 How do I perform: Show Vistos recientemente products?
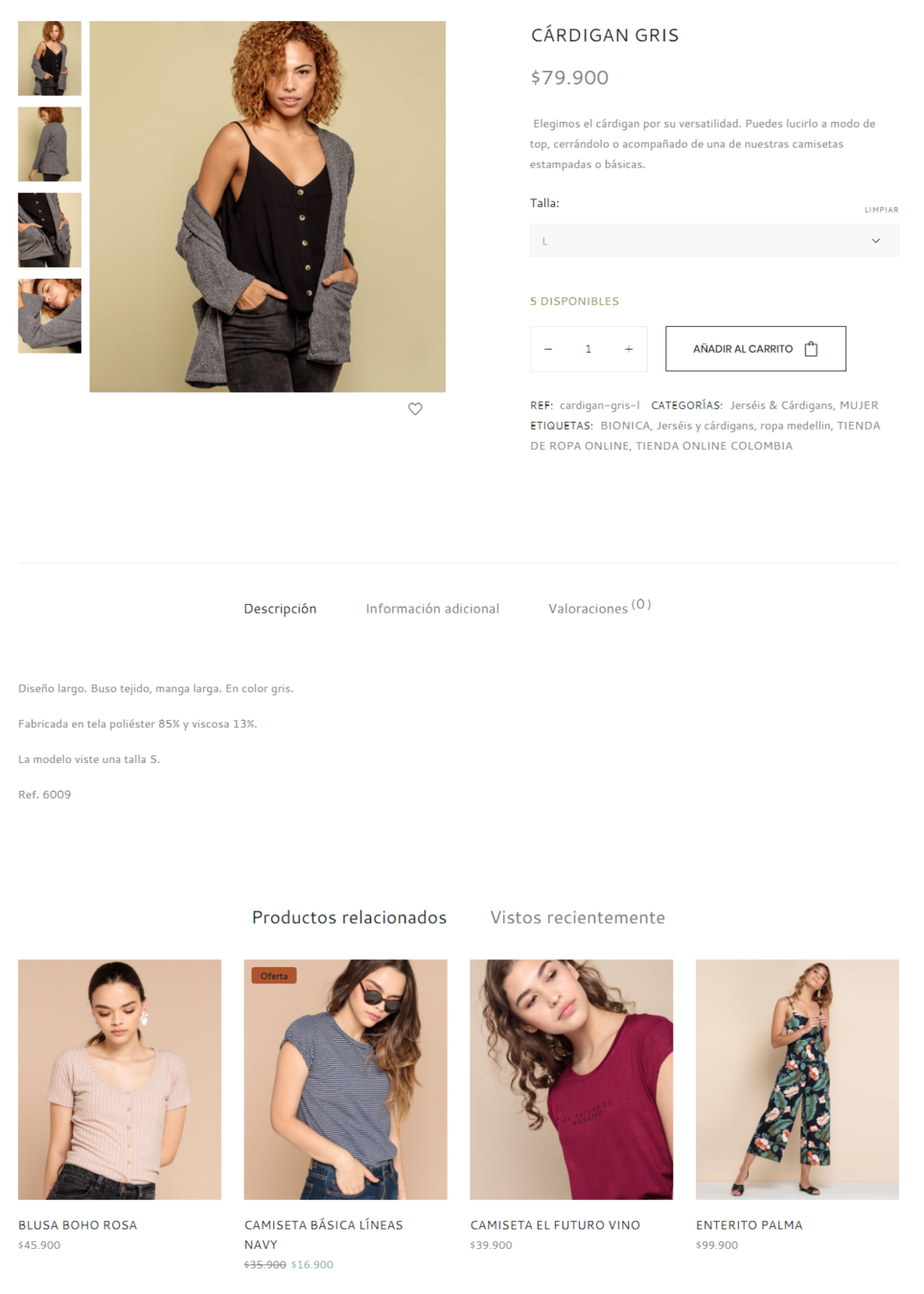tap(577, 917)
